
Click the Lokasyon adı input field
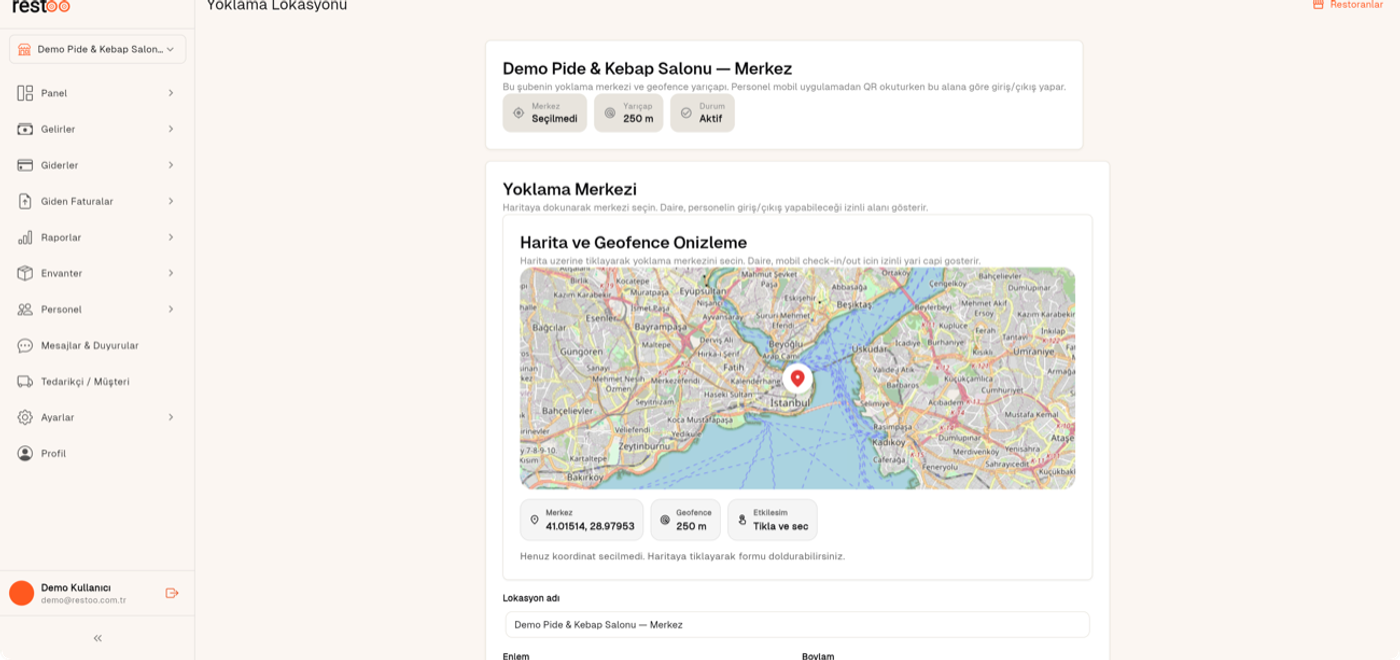pyautogui.click(x=797, y=624)
